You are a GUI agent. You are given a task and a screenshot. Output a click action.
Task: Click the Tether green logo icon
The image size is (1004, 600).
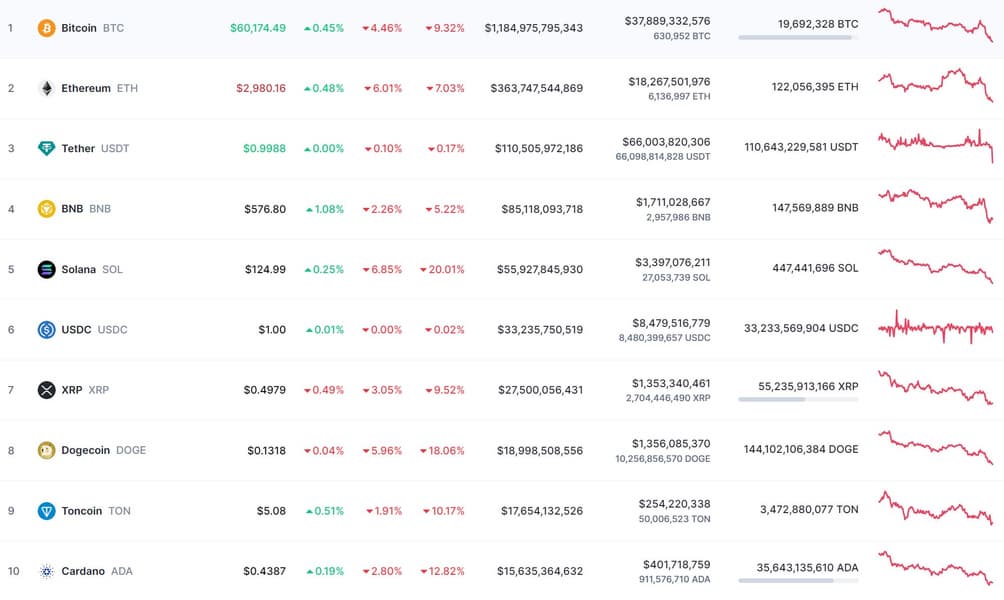(x=46, y=148)
